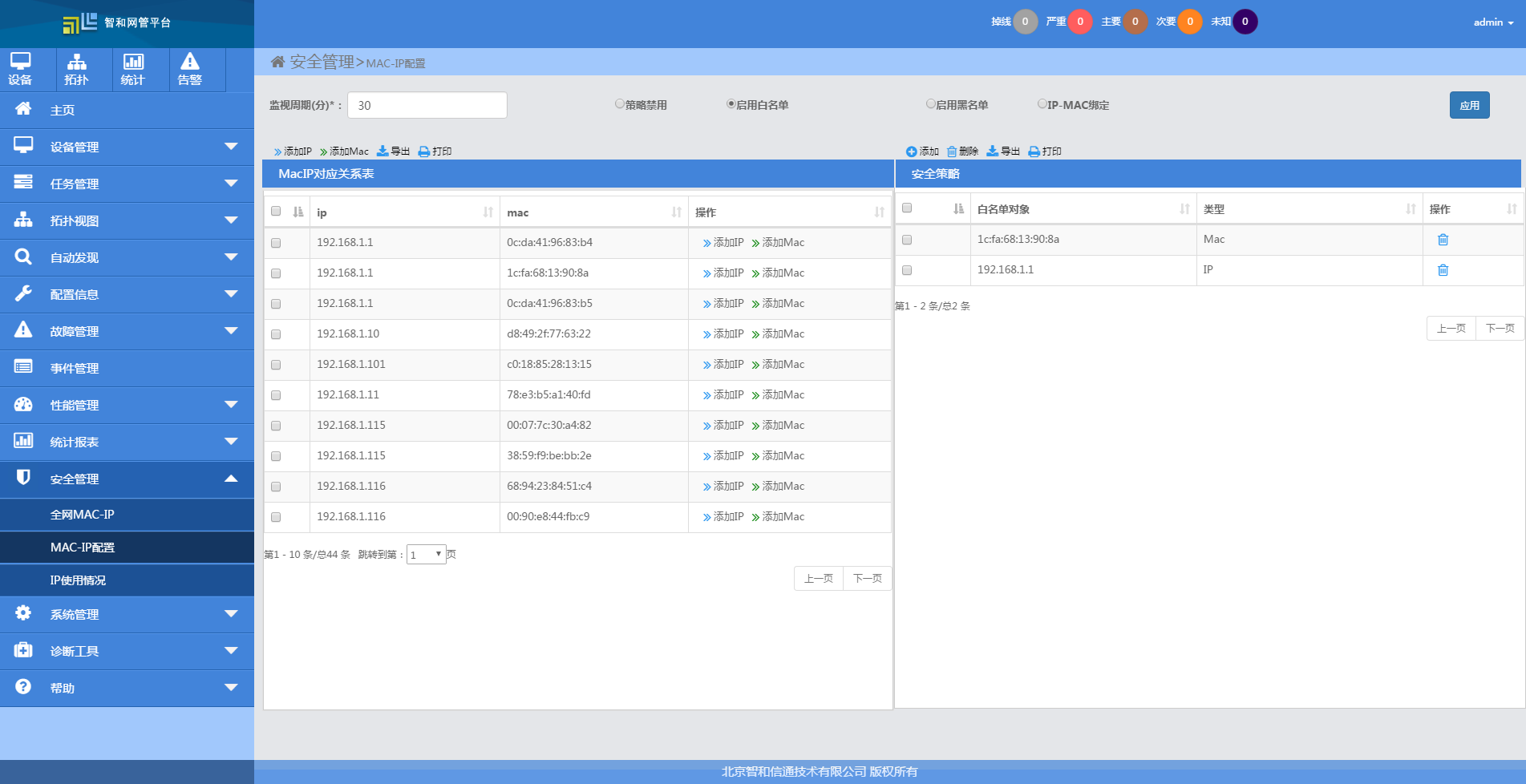Open the 全网MAC-IP submenu item
Viewport: 1526px width, 784px height.
82,515
